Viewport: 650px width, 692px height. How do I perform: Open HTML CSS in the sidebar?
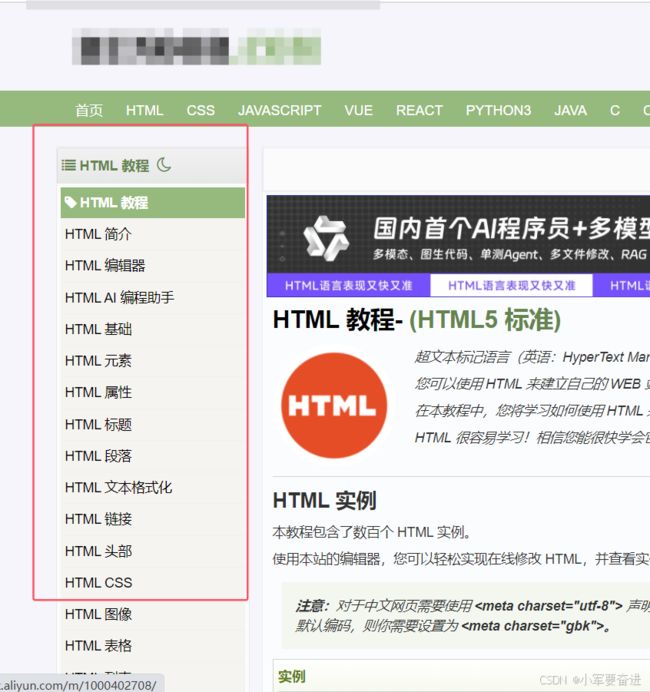pos(153,583)
